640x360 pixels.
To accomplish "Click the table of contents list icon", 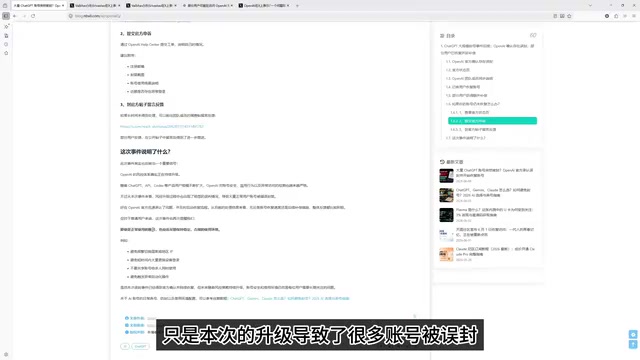I will 442,36.
